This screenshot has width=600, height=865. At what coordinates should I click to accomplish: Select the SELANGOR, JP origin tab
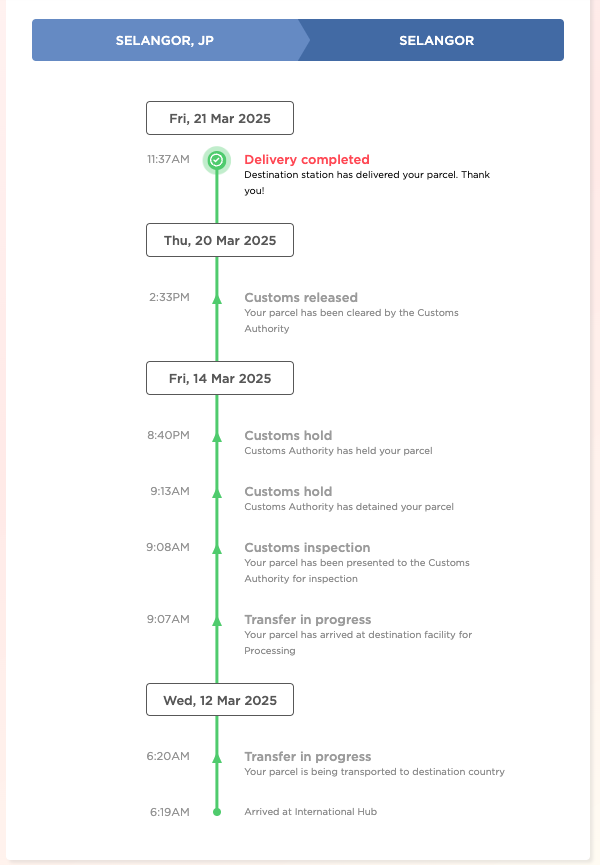click(164, 41)
